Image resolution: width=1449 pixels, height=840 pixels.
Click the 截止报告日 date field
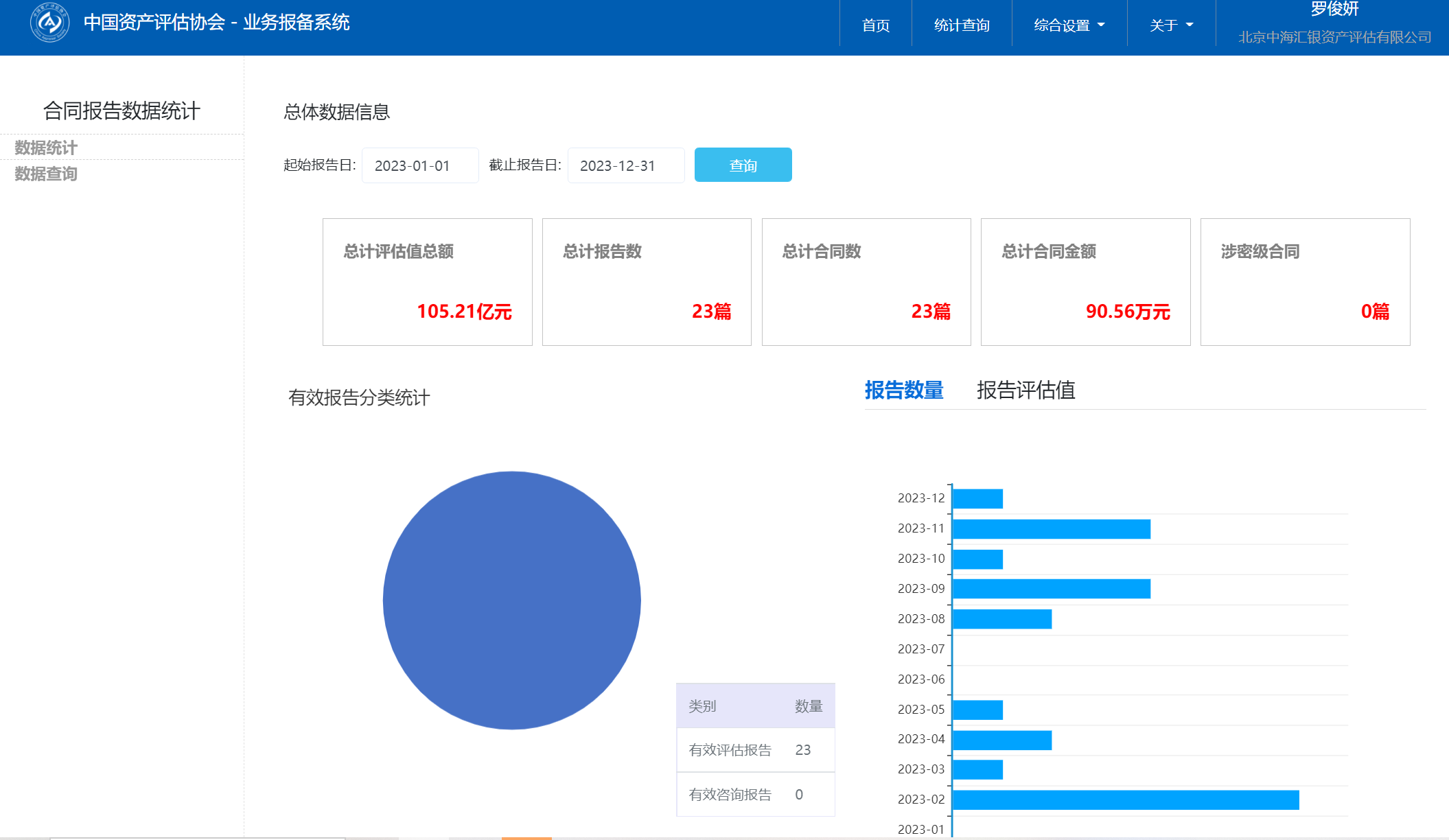(625, 165)
